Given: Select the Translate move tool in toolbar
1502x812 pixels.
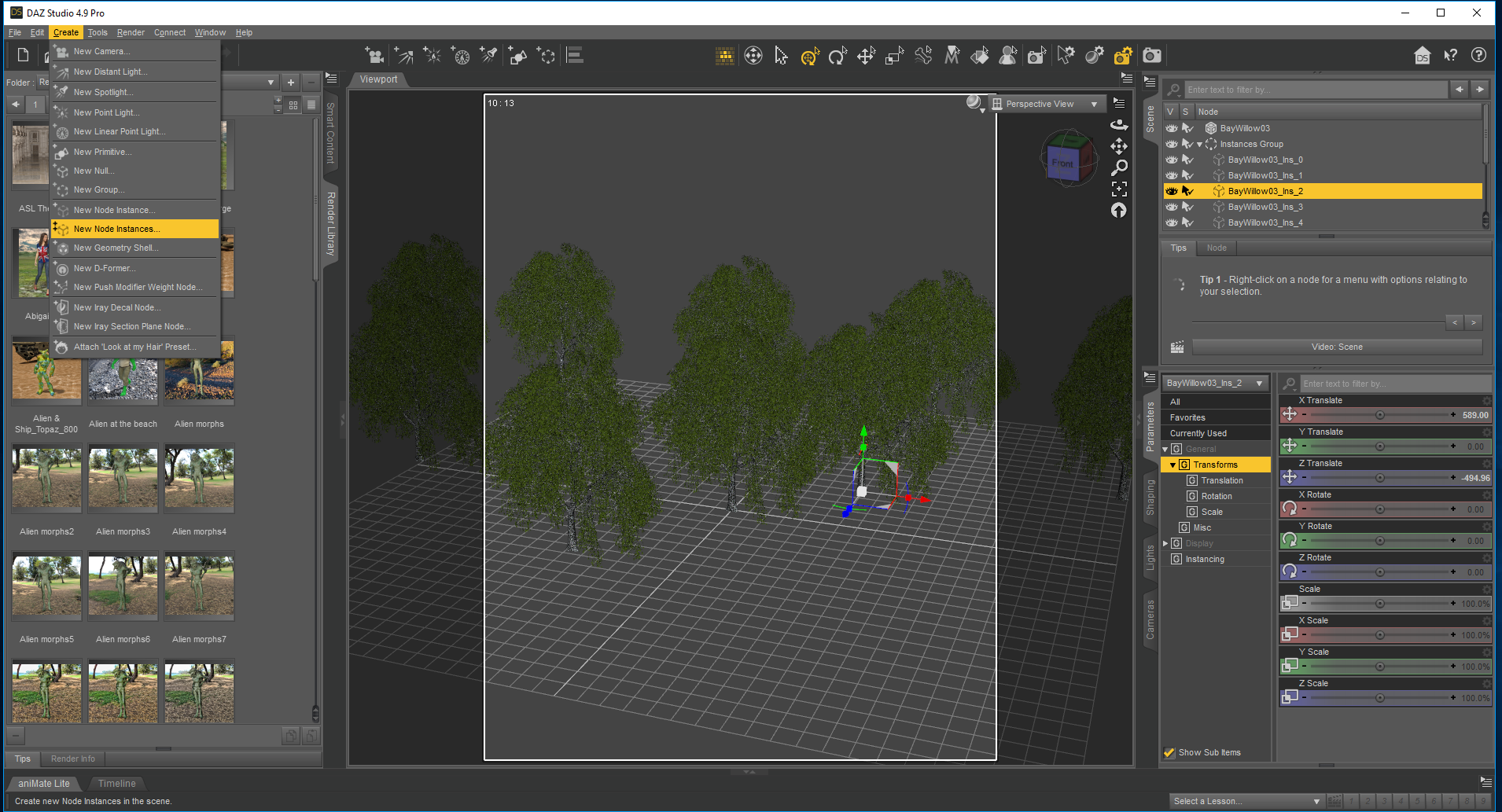Looking at the screenshot, I should [x=866, y=55].
